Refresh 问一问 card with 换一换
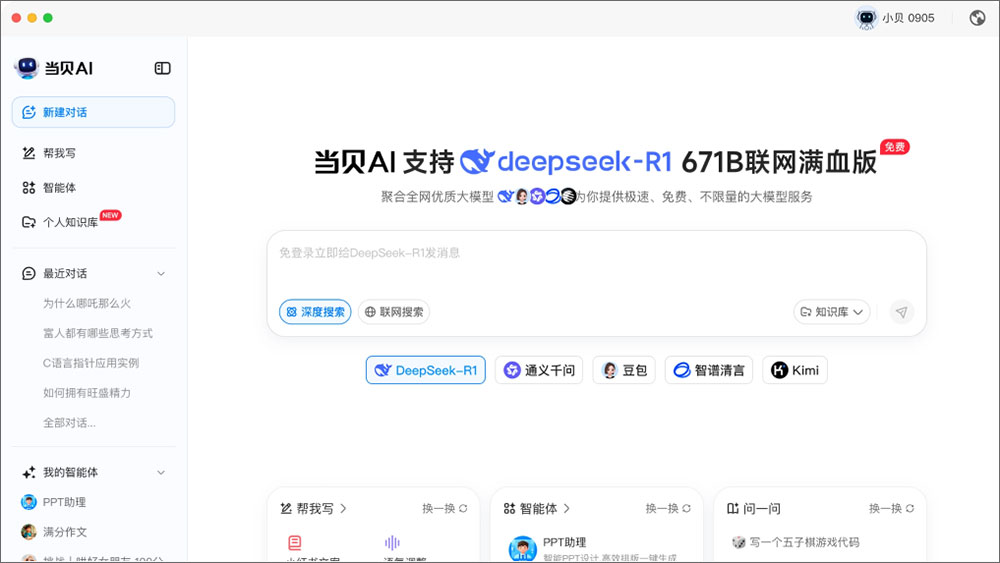1000x563 pixels. (891, 508)
